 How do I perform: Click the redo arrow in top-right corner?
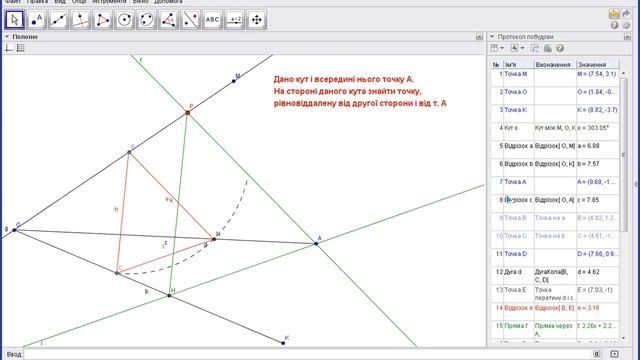[x=626, y=13]
